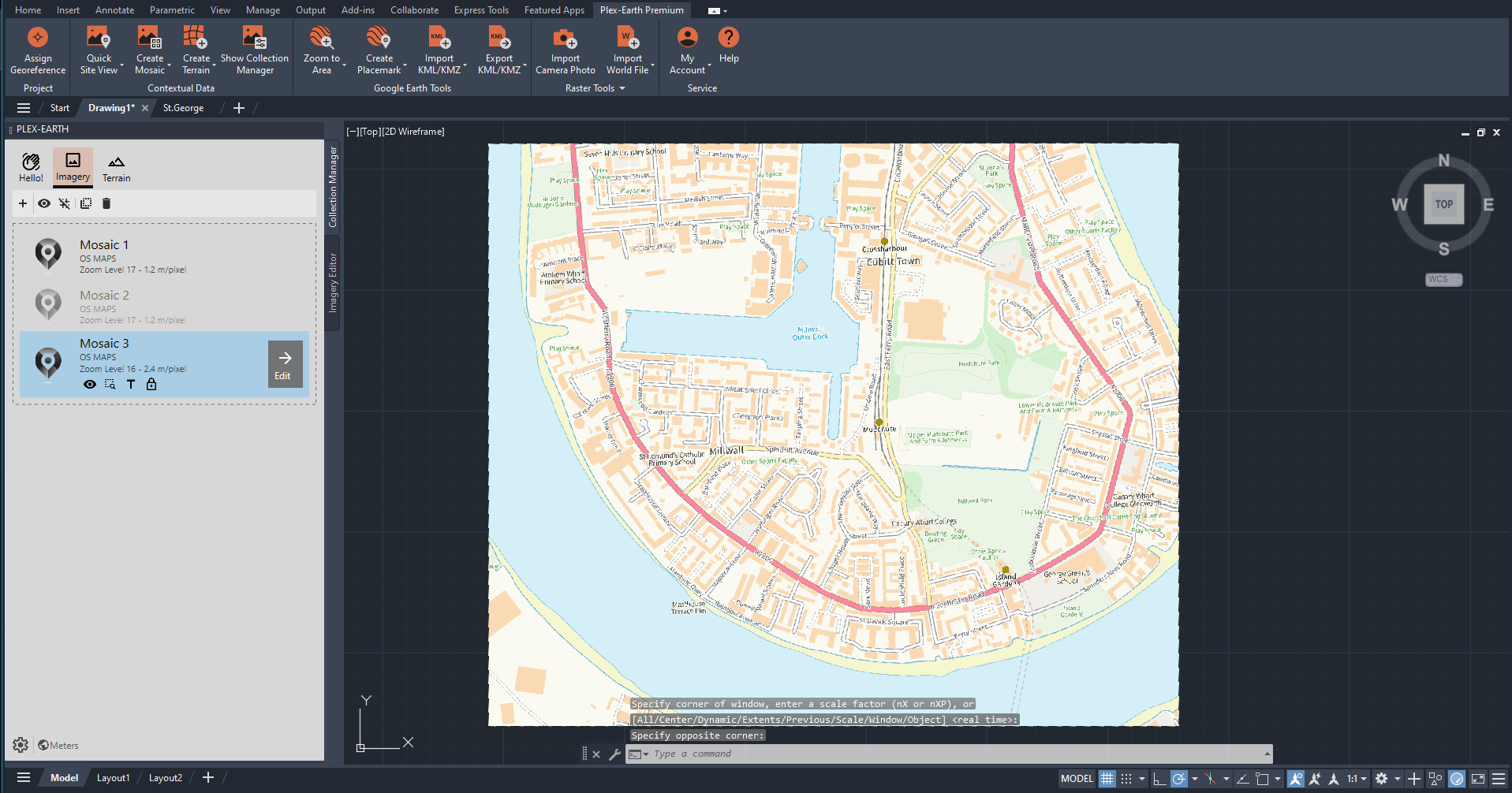The height and width of the screenshot is (793, 1512).
Task: Expand Raster Tools panel dropdown
Action: click(595, 88)
